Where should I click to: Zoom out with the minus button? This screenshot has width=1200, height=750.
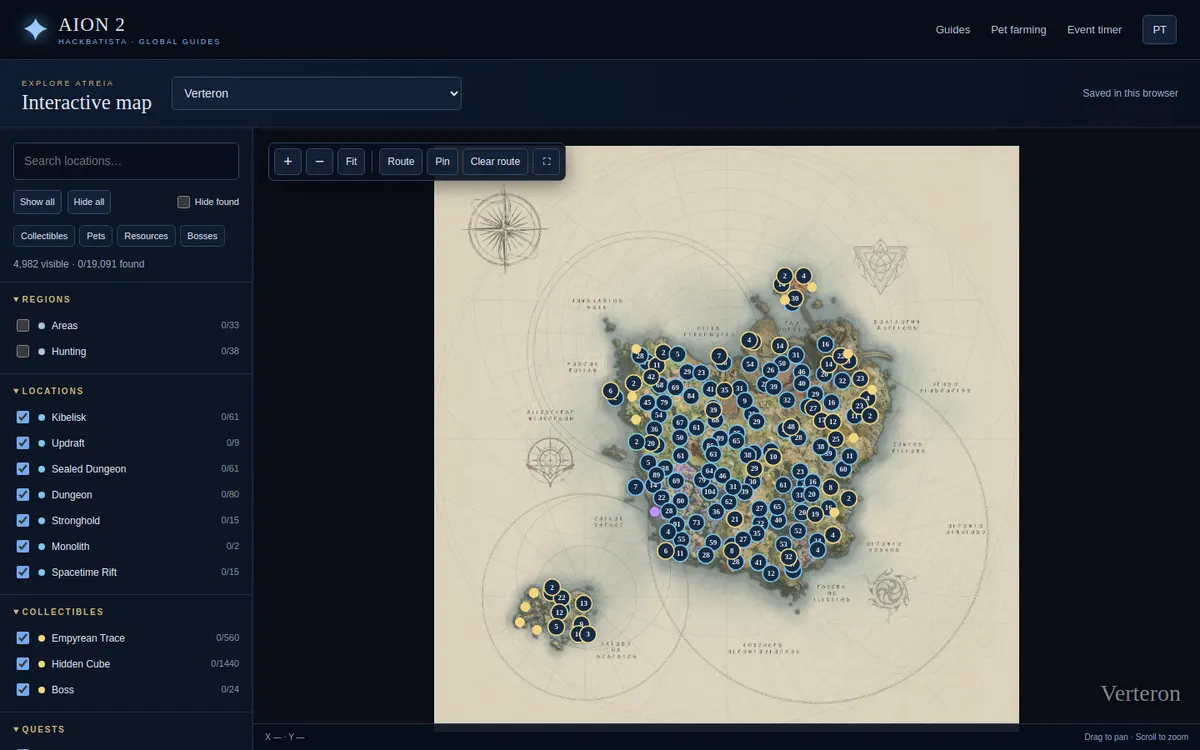click(x=319, y=161)
